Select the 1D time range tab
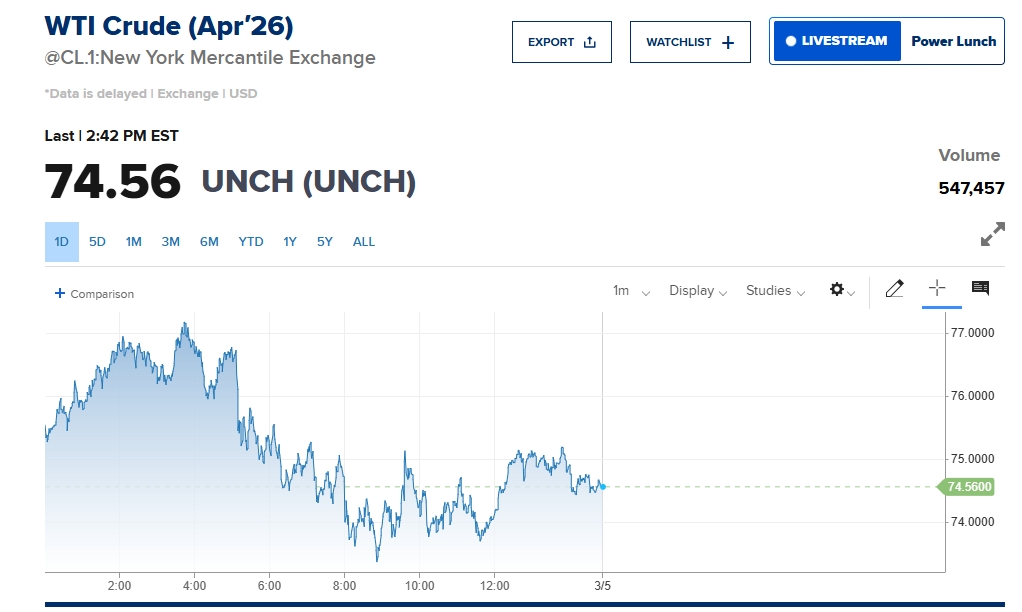Viewport: 1022px width, 612px height. pyautogui.click(x=61, y=242)
